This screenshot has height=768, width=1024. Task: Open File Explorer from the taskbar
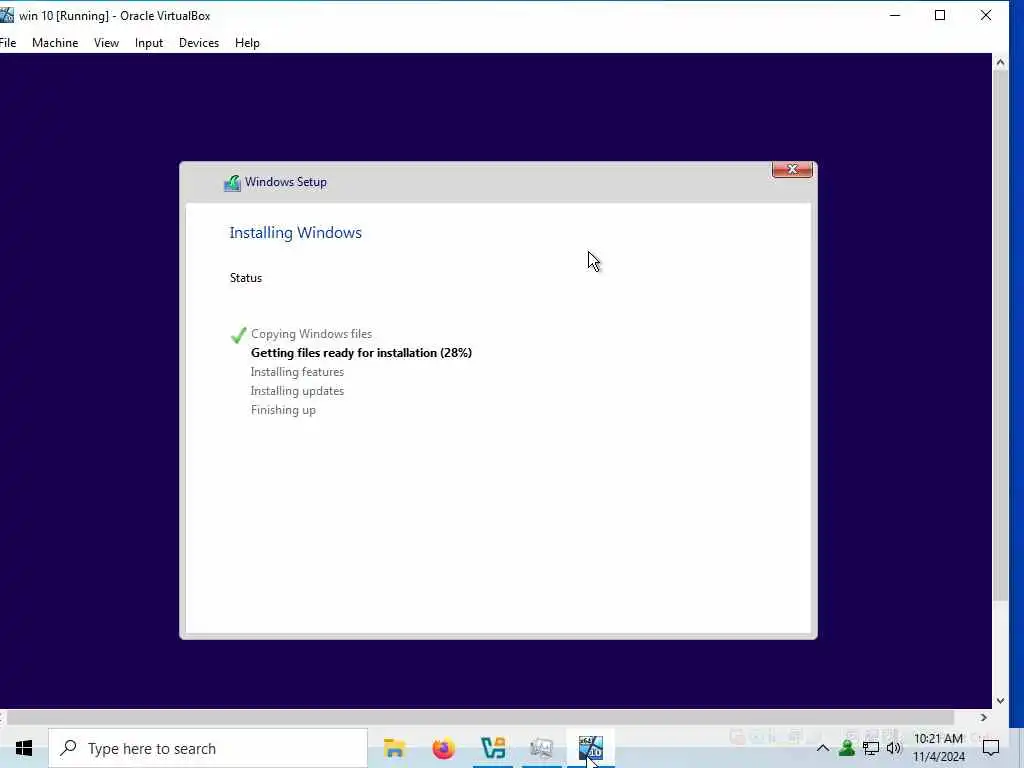coord(394,748)
